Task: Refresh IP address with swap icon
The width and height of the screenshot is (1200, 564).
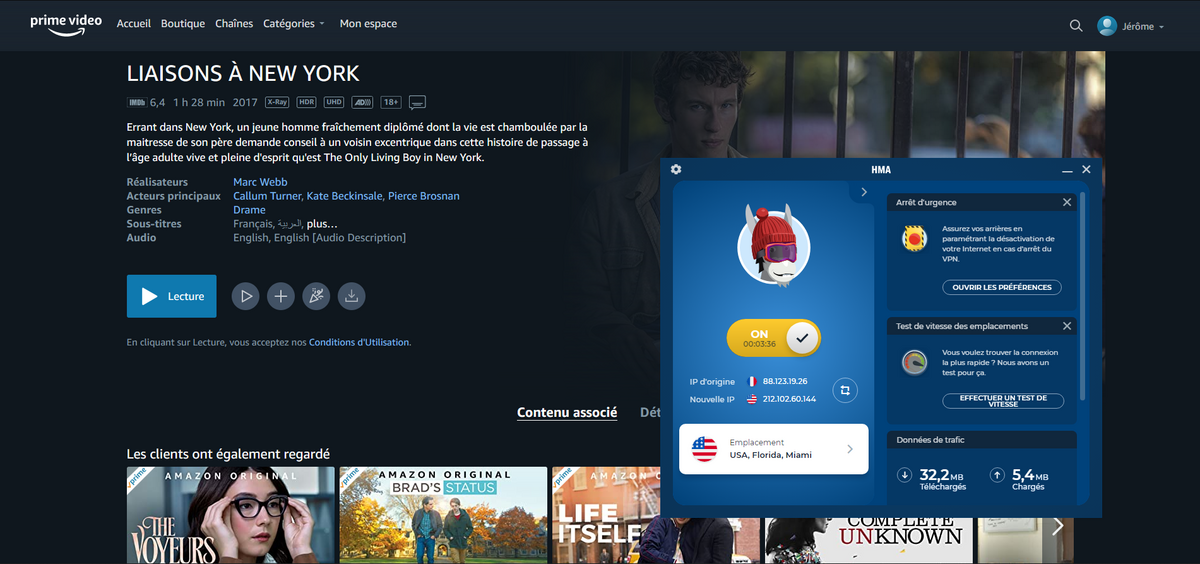Action: (x=845, y=390)
